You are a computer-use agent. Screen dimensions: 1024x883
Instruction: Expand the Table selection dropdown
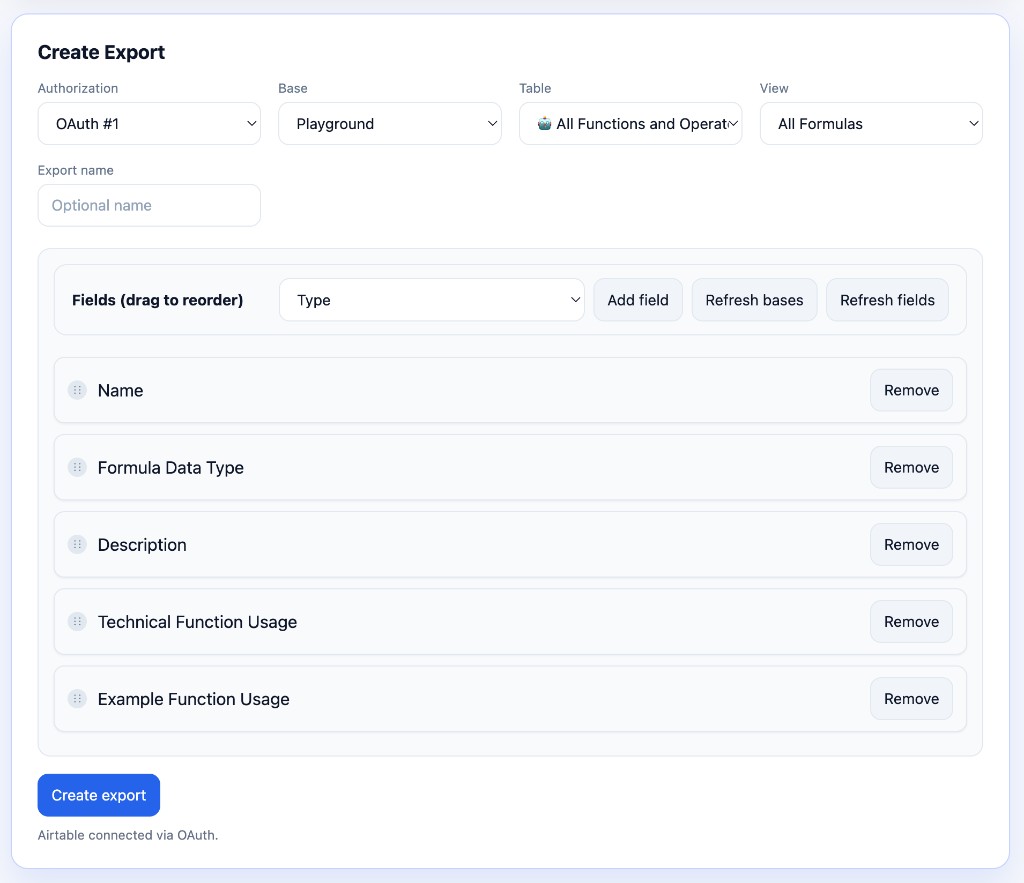pos(630,123)
